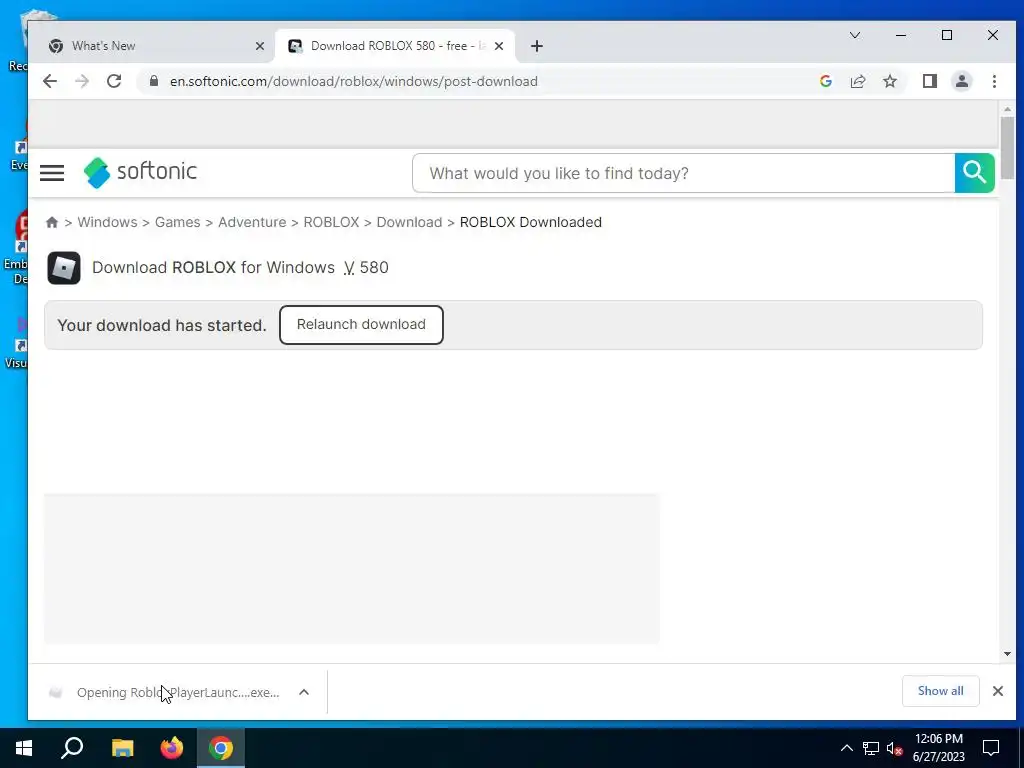The image size is (1024, 768).
Task: Open the network tray icon
Action: click(x=871, y=748)
